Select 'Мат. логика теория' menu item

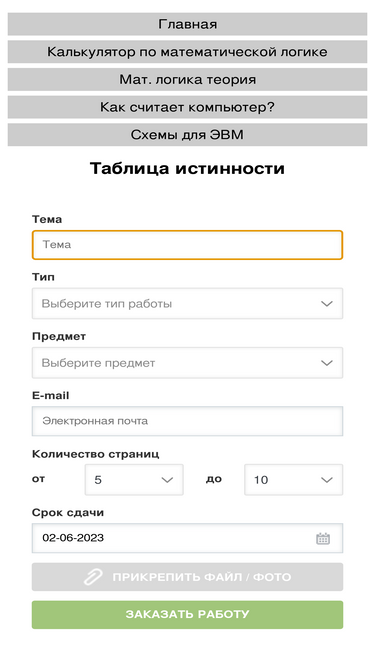coord(187,80)
